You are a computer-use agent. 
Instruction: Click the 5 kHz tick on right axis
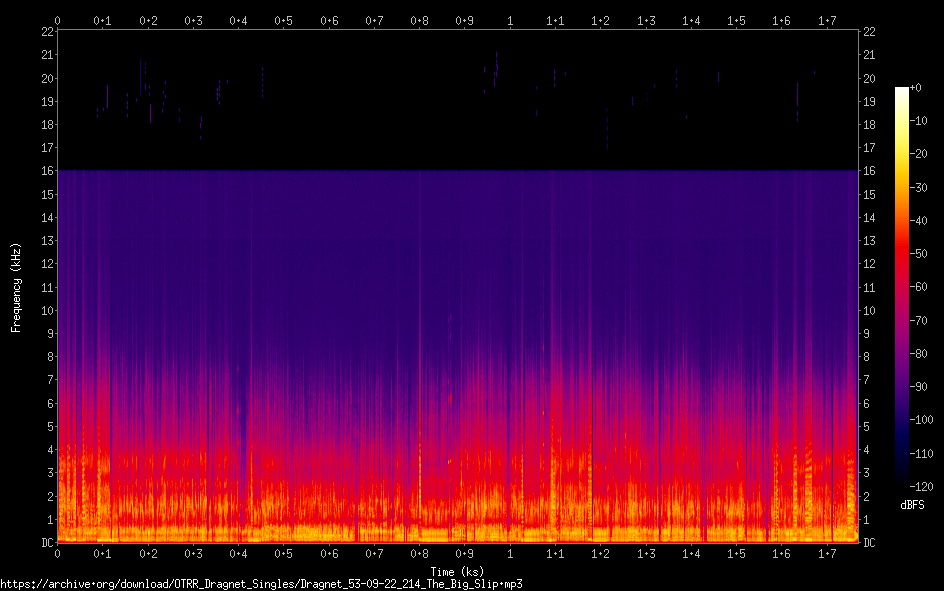867,427
